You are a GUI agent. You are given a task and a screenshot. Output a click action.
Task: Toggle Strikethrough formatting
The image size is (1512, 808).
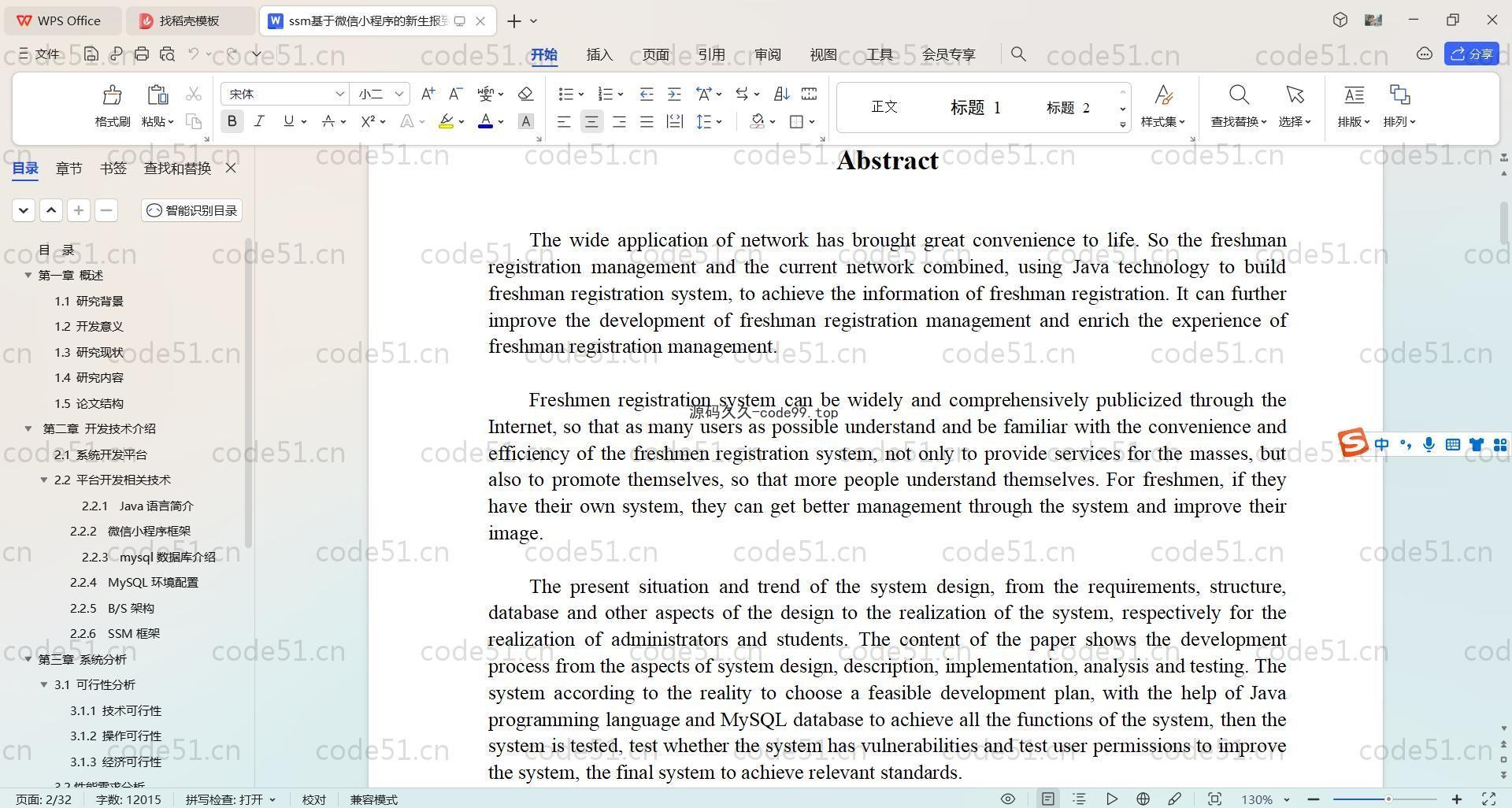click(x=328, y=121)
